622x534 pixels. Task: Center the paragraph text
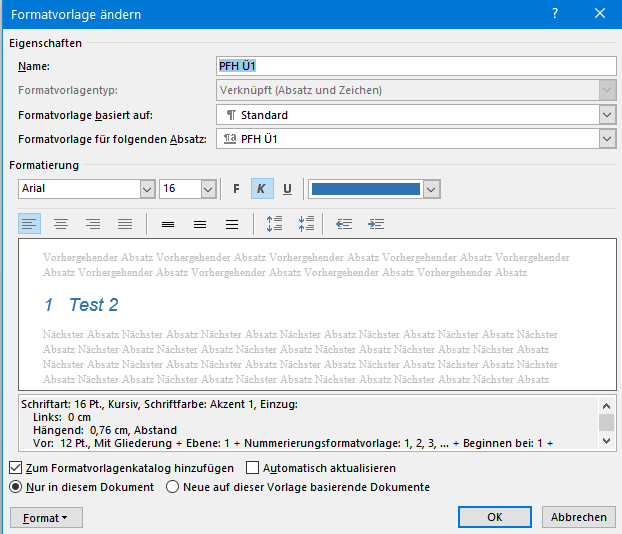tap(61, 224)
